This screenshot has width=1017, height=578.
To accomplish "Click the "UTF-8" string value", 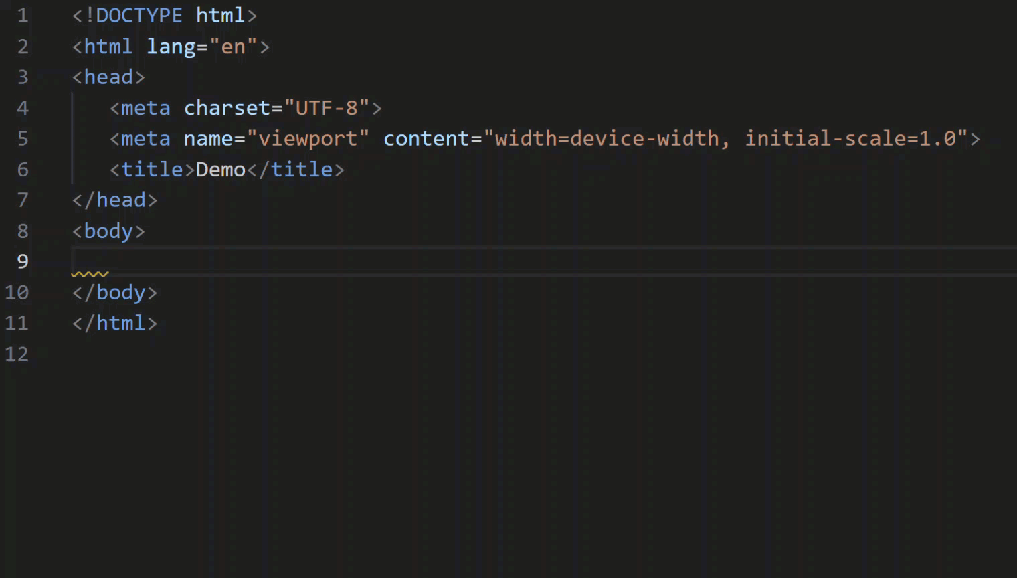I will click(x=327, y=108).
